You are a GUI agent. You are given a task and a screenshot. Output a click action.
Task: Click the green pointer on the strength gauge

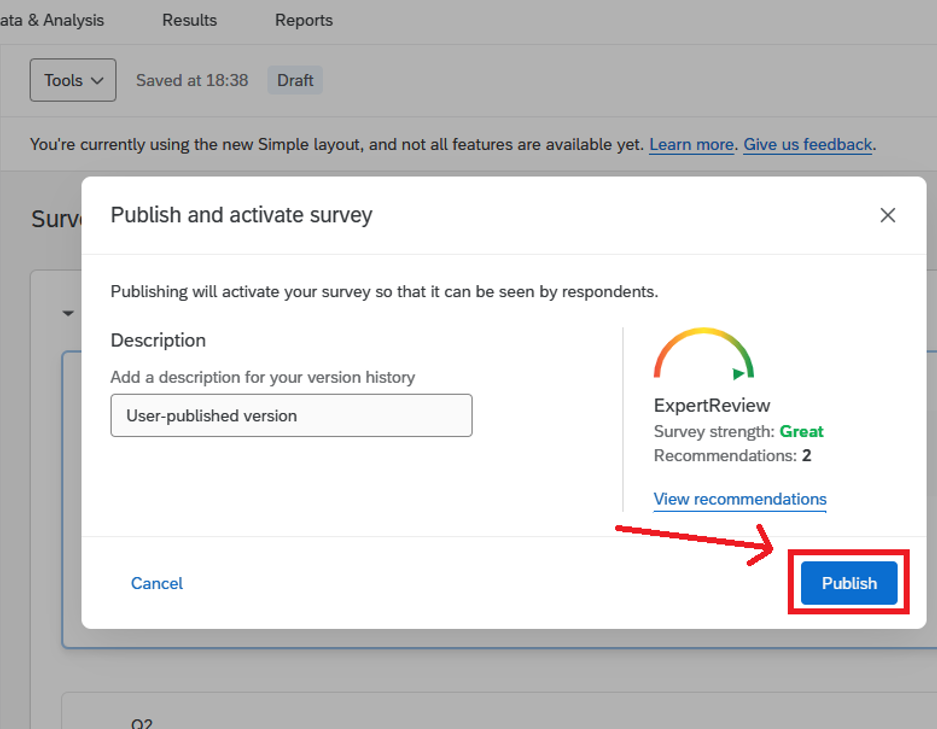pos(739,374)
